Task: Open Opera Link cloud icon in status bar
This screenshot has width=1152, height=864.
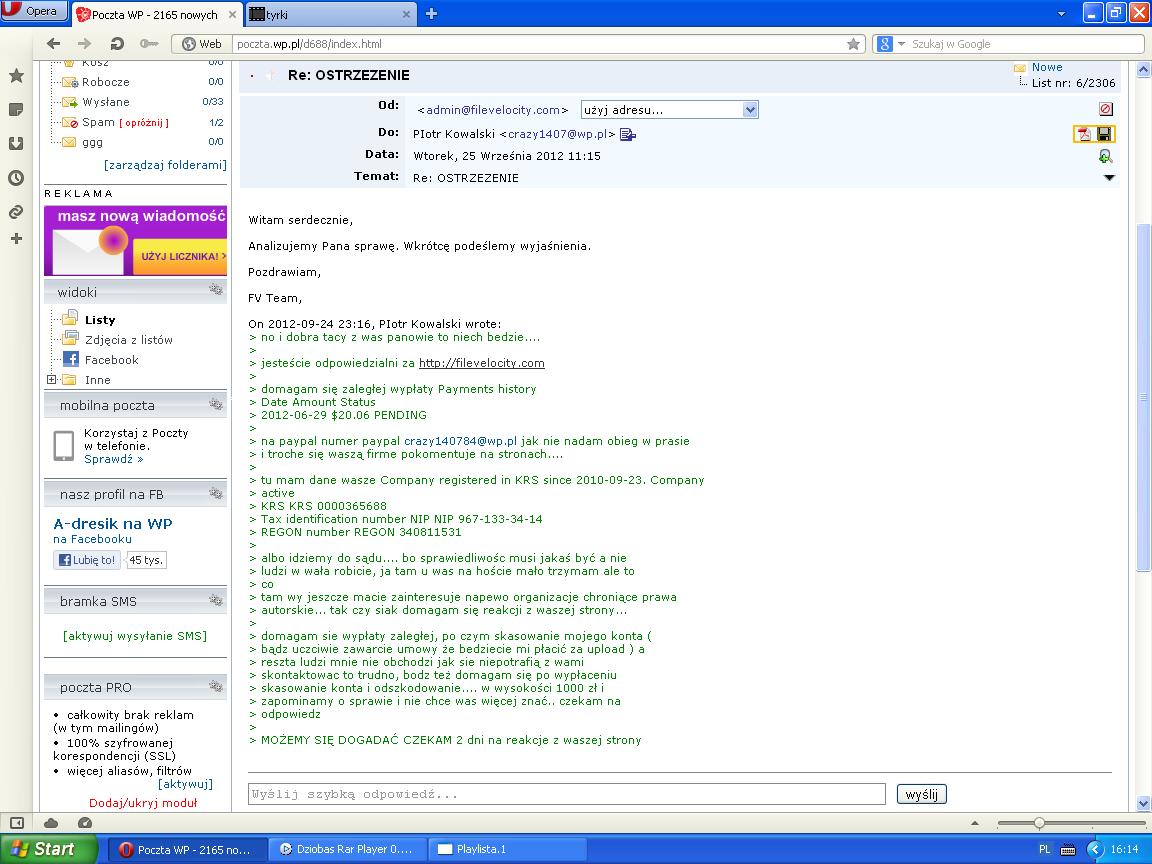Action: (51, 823)
